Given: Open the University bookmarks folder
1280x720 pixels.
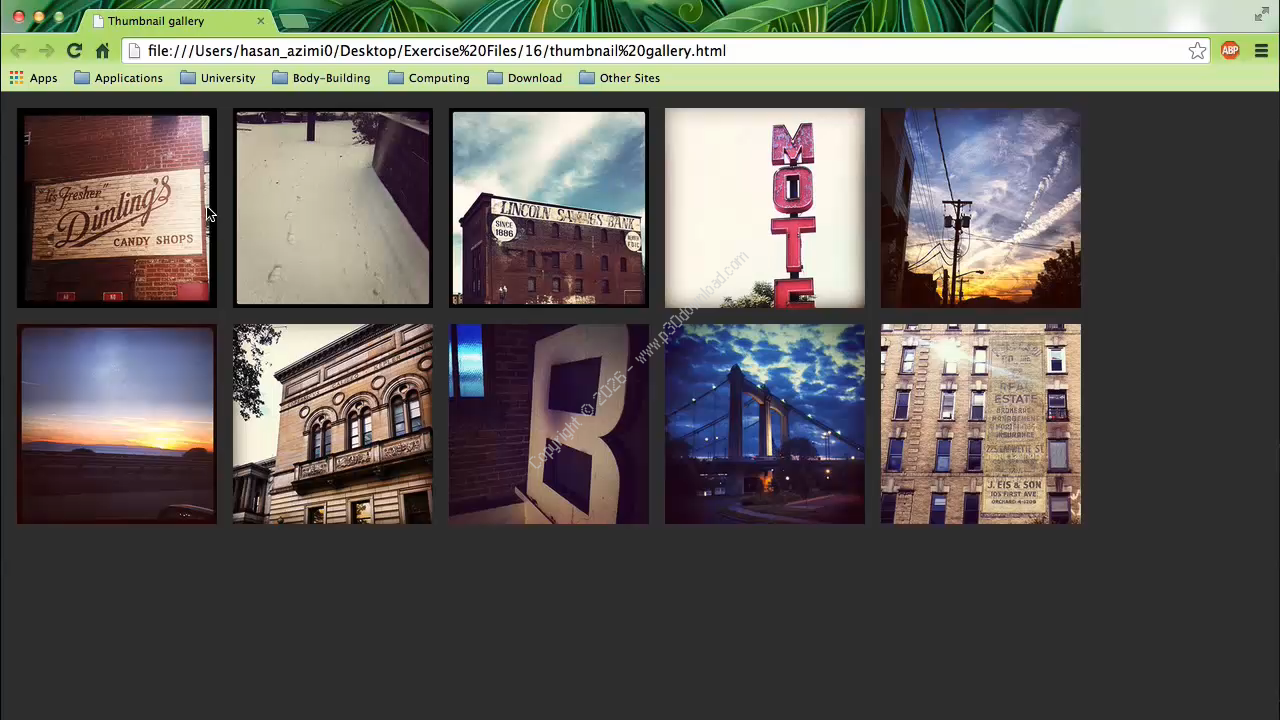Looking at the screenshot, I should tap(217, 78).
